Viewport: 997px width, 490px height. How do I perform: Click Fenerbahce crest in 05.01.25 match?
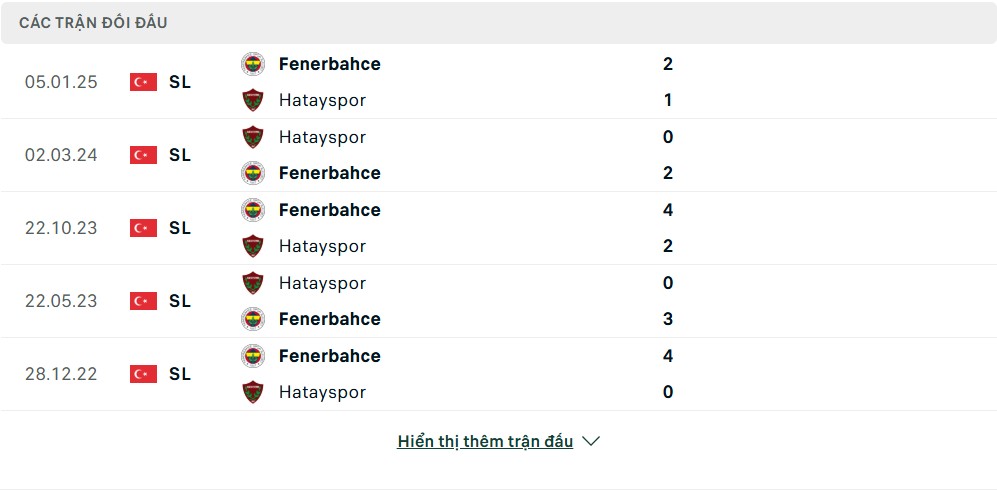tap(252, 64)
